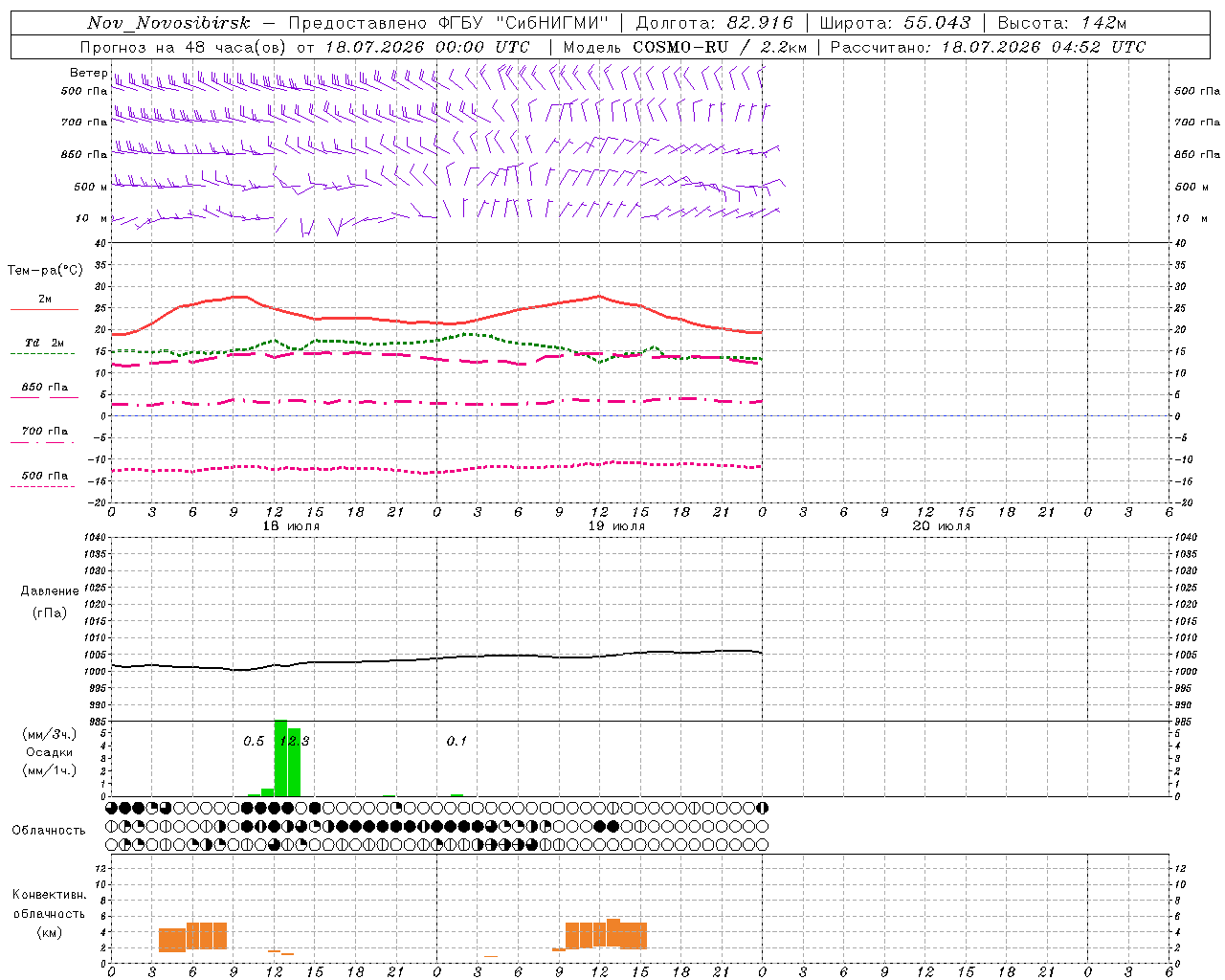Click the Давление (гПа) pressure axis label

click(x=50, y=602)
